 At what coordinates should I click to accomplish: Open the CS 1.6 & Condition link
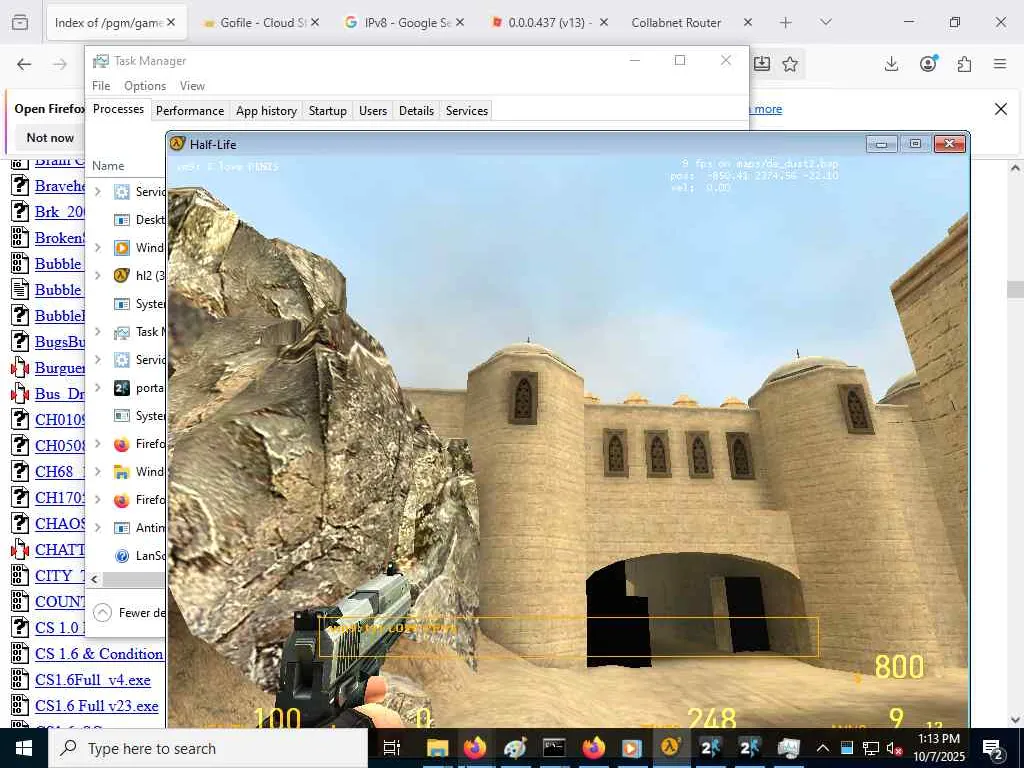click(99, 654)
